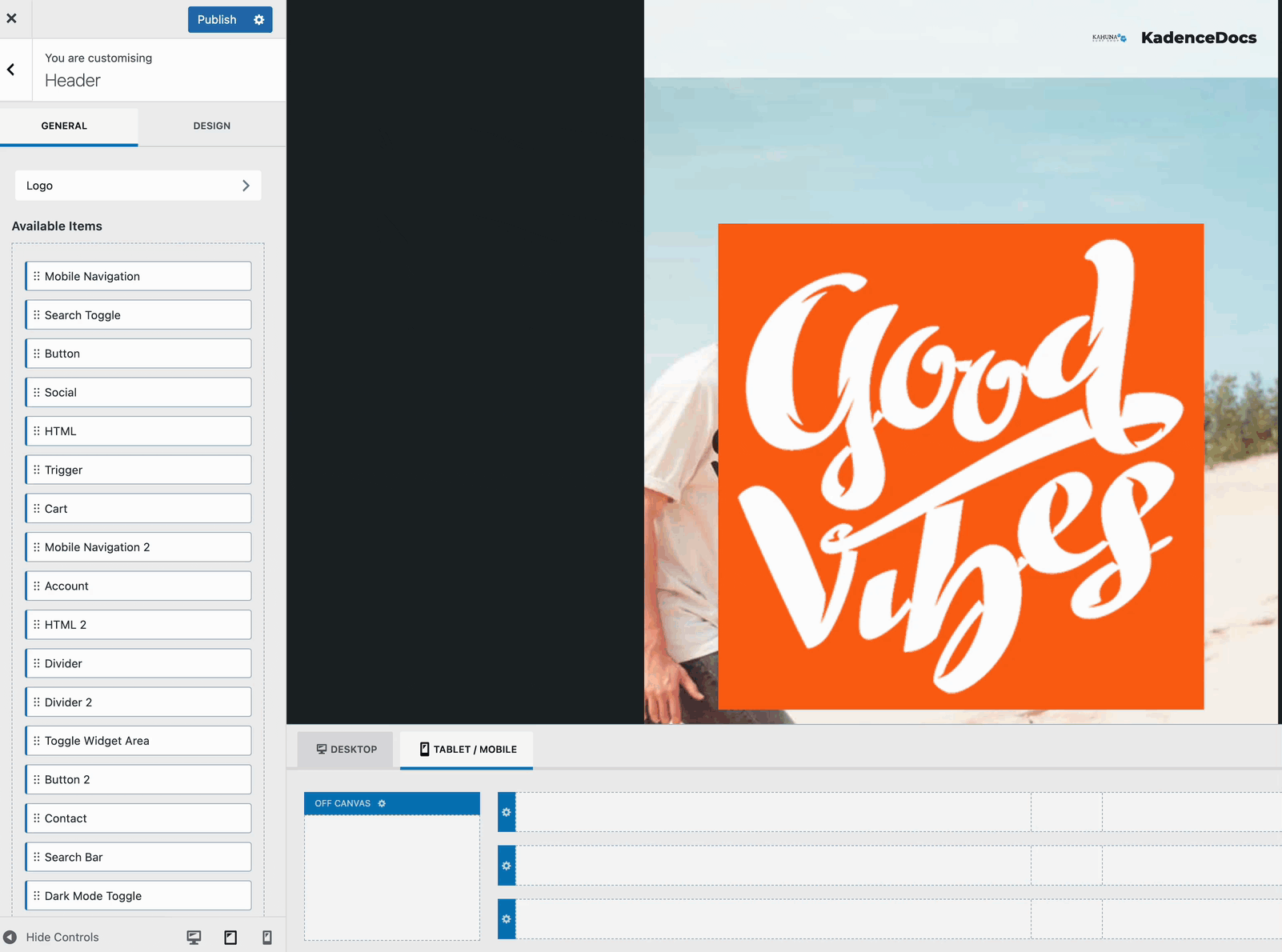Switch preview to desktop size
Image resolution: width=1282 pixels, height=952 pixels.
point(194,937)
